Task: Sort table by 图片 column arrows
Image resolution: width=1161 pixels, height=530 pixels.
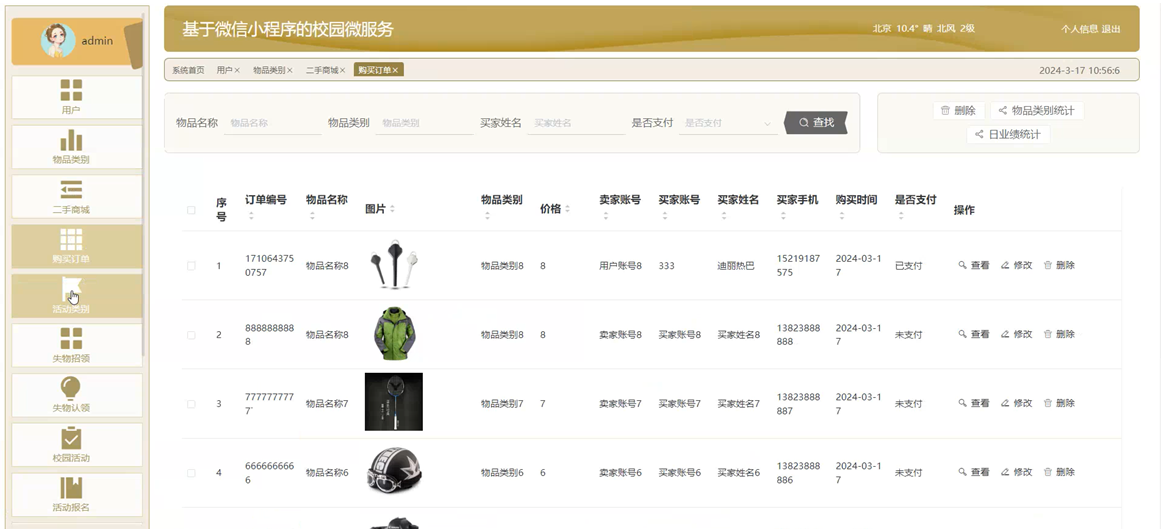Action: 392,210
